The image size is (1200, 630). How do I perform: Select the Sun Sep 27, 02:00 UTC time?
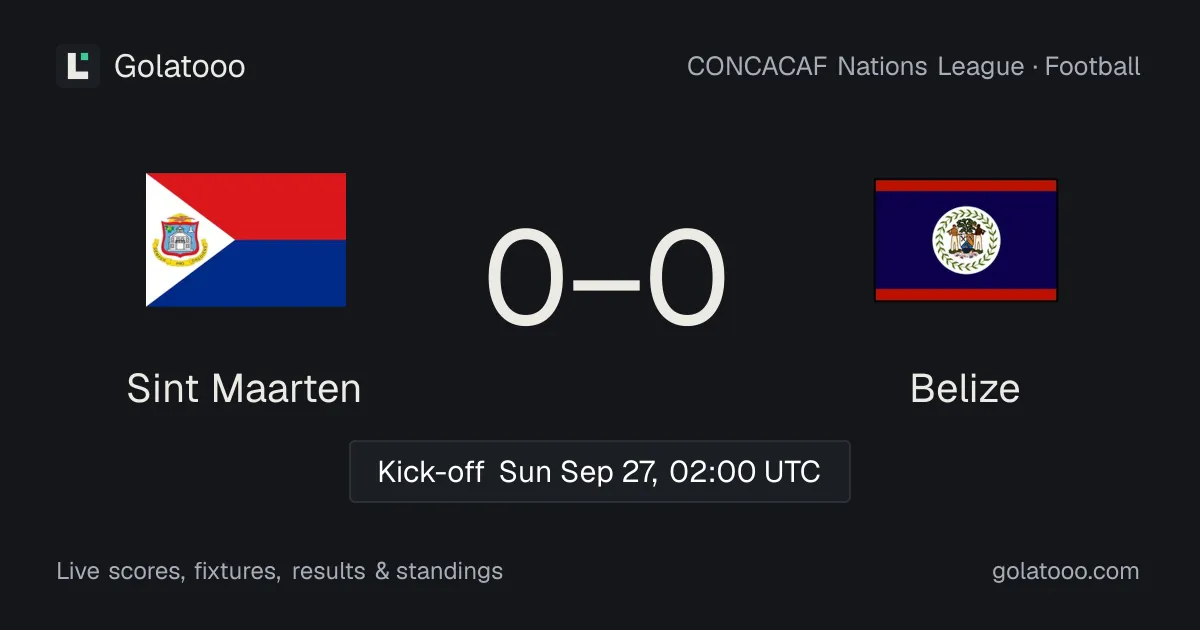click(x=660, y=471)
